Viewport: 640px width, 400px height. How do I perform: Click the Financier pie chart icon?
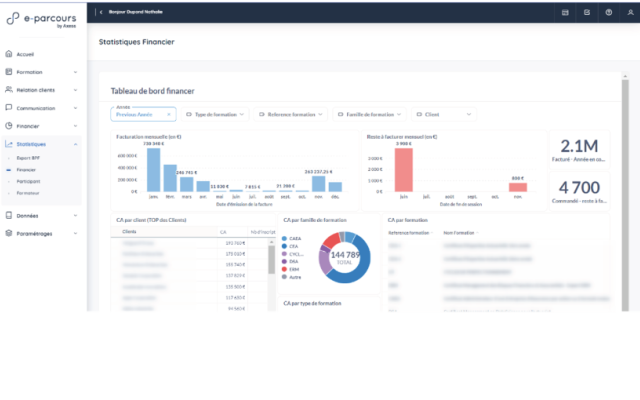click(x=9, y=126)
